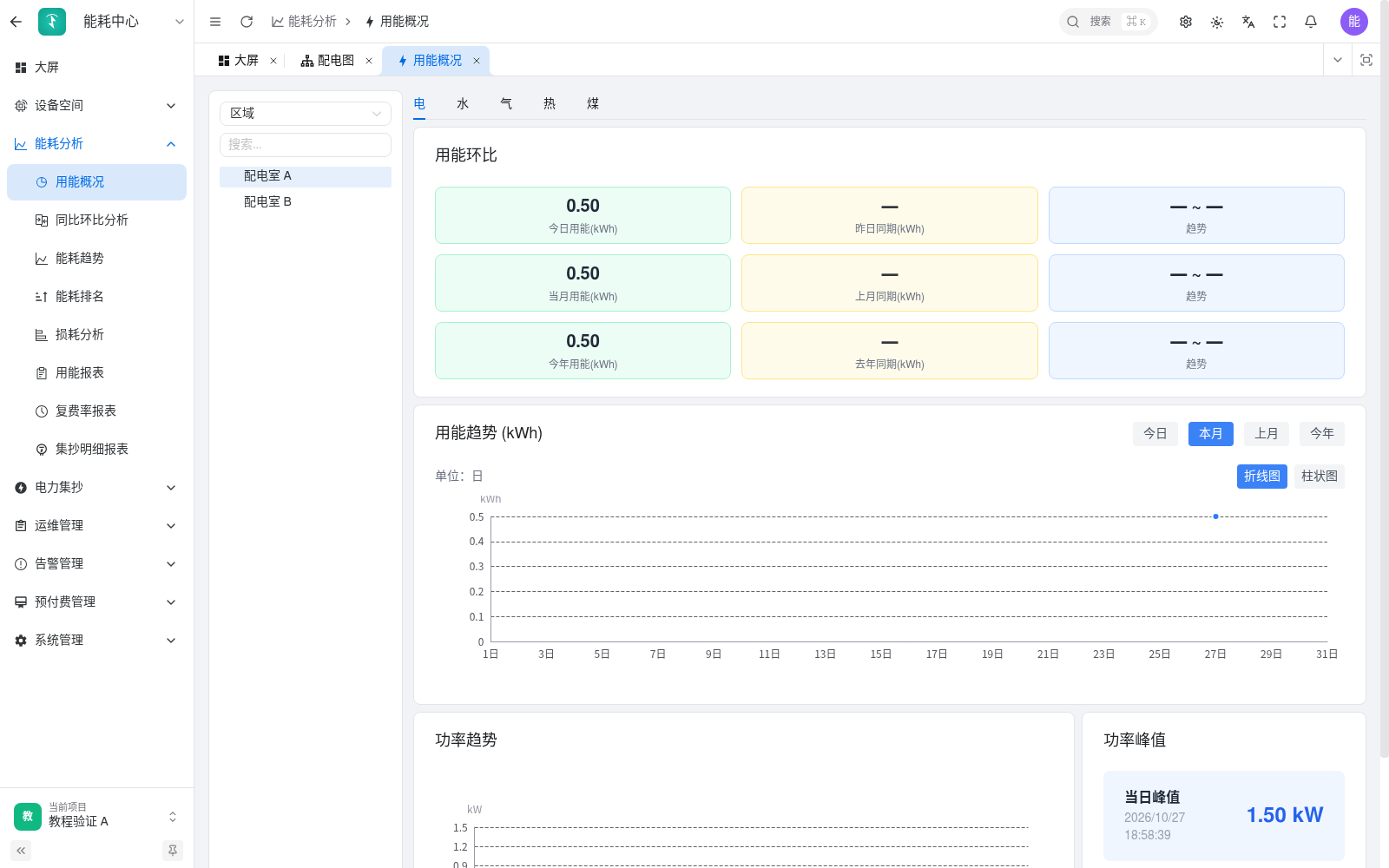The width and height of the screenshot is (1389, 868).
Task: Close the 用能概况 tab
Action: pos(477,61)
